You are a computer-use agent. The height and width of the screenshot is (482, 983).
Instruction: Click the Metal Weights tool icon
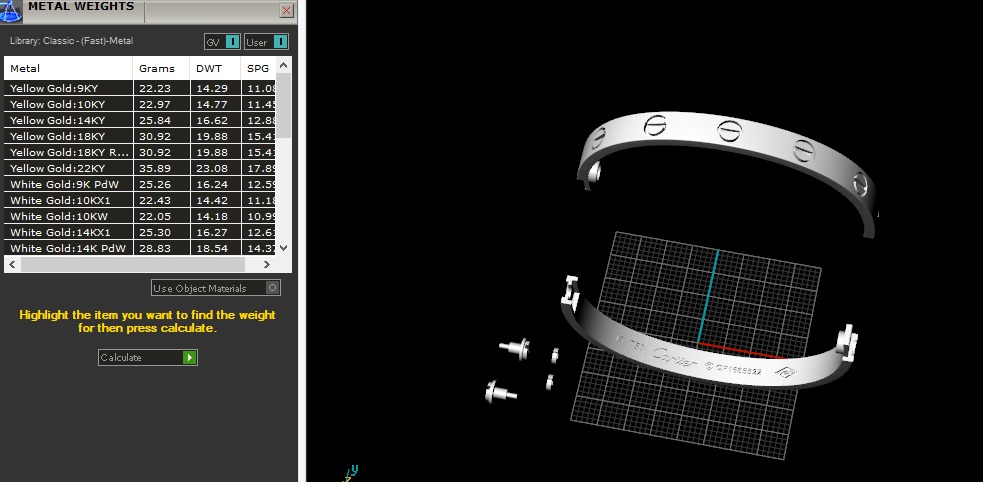point(11,10)
